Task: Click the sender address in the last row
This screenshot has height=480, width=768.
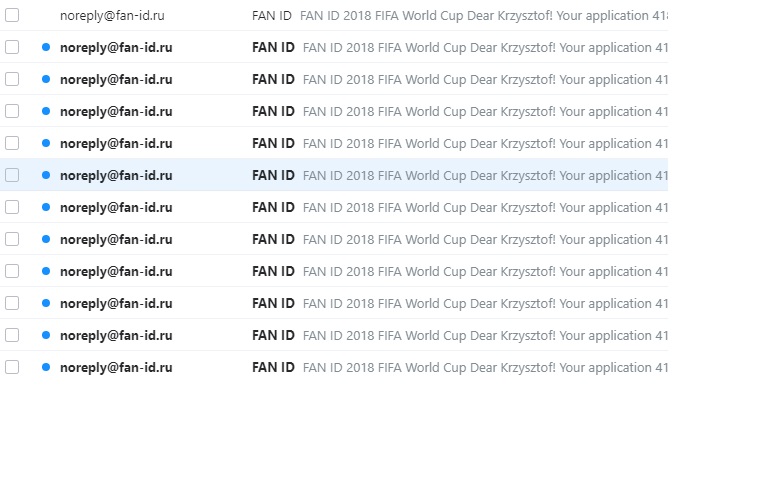Action: pos(116,367)
